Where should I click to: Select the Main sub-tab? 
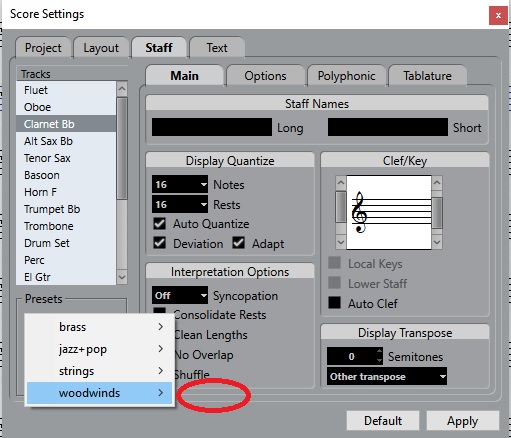point(184,76)
